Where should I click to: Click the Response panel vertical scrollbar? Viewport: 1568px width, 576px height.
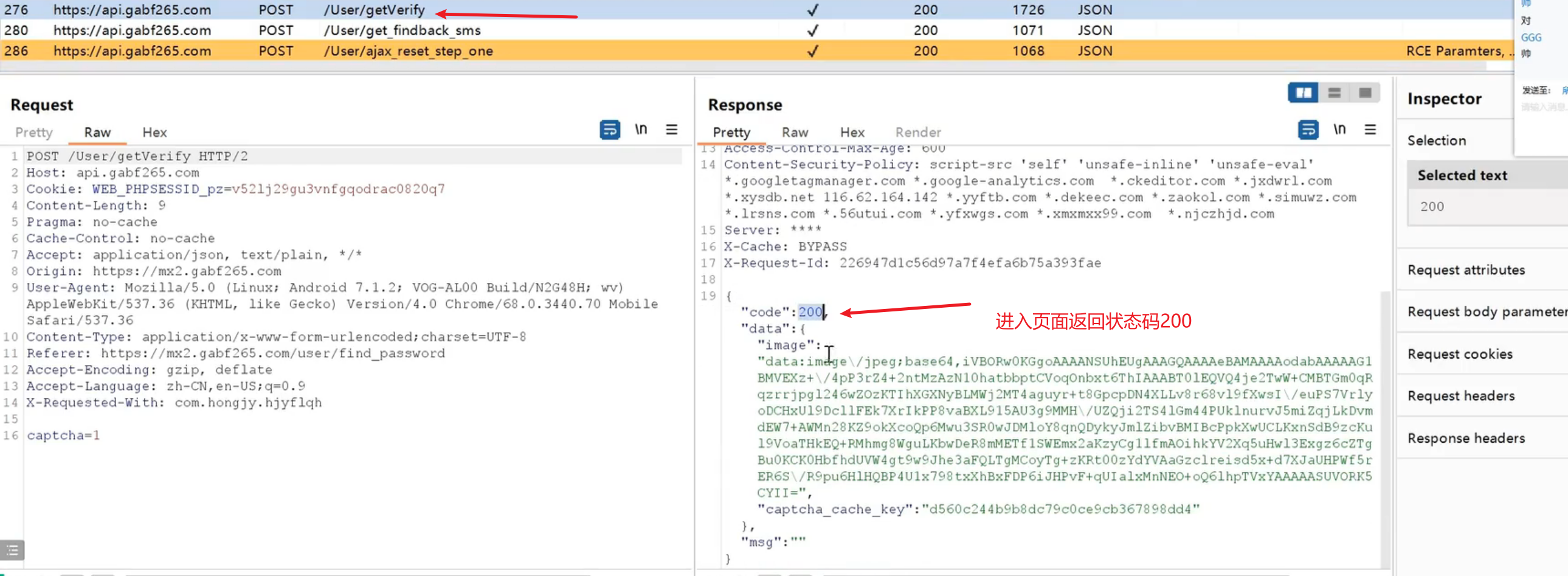point(1385,426)
